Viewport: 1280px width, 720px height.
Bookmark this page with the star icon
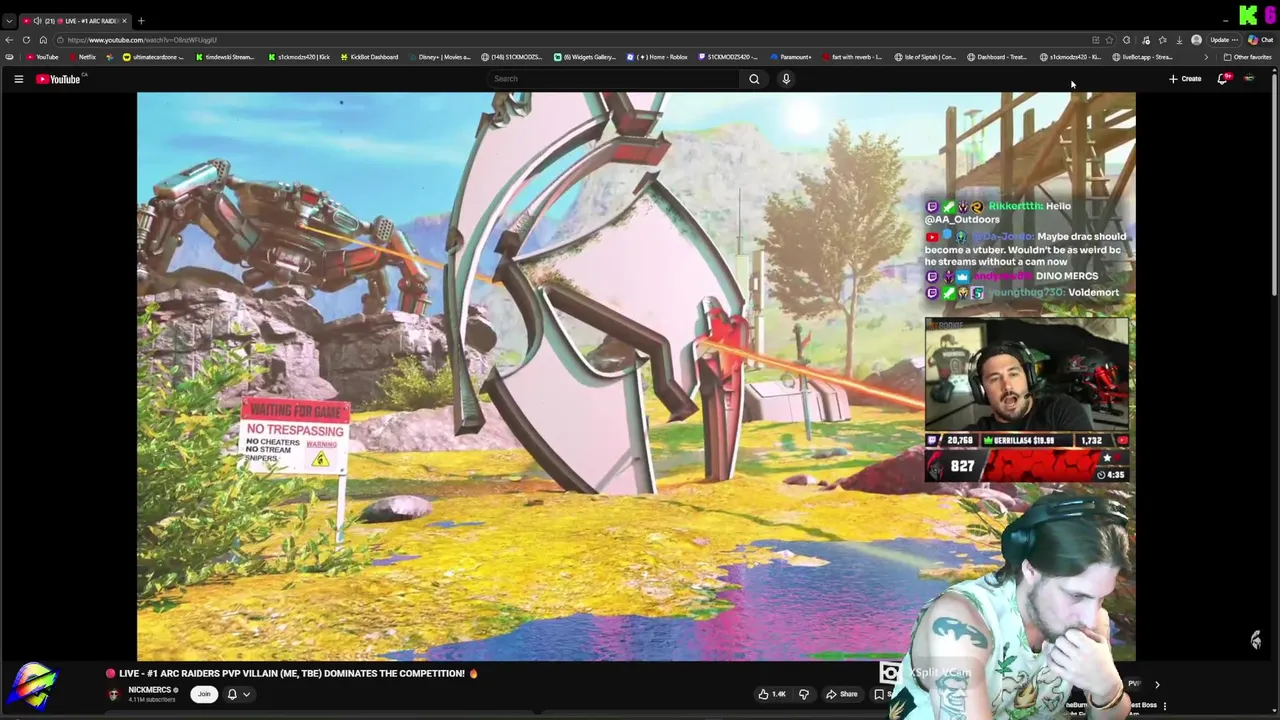[x=1109, y=40]
